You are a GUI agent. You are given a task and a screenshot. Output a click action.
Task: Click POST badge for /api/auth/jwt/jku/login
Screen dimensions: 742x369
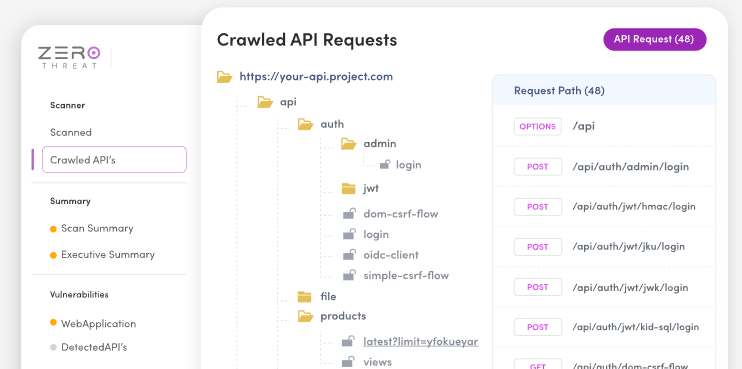coord(538,247)
